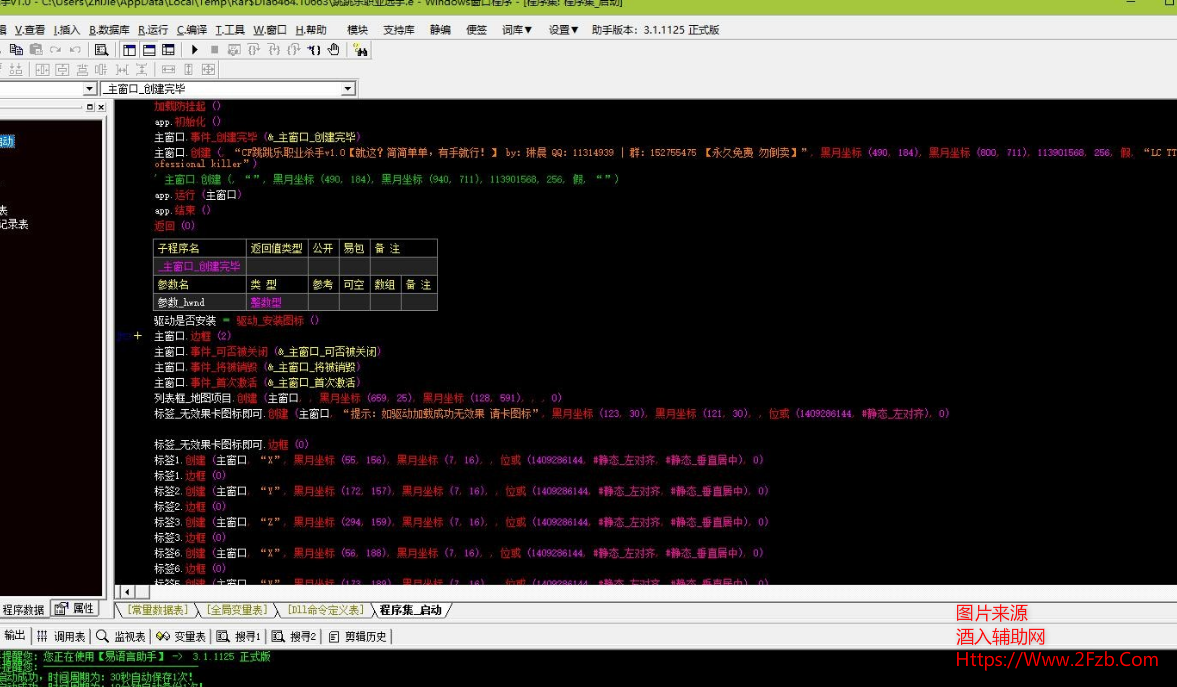Screen dimensions: 1177x687
Task: Click the hand icon in debug toolbar
Action: coord(334,49)
